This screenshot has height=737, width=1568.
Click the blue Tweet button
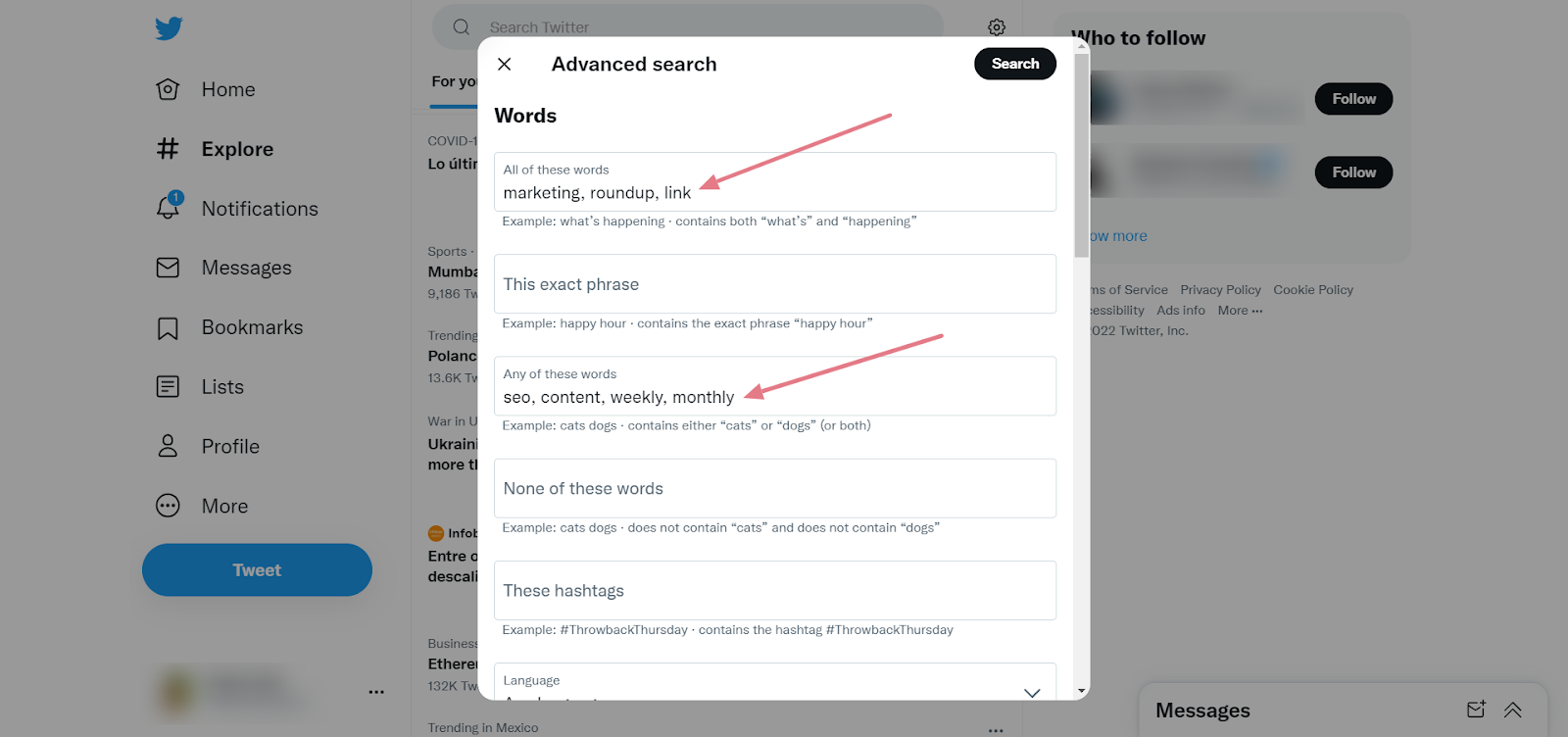257,569
